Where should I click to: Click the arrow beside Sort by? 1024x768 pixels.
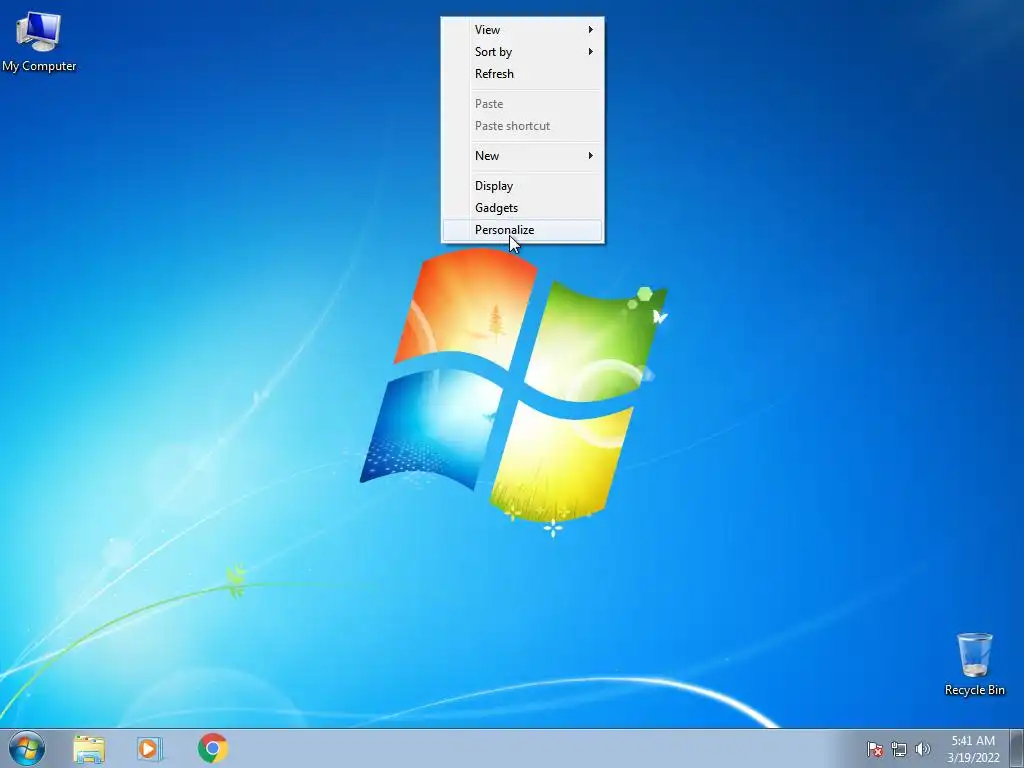pos(590,52)
